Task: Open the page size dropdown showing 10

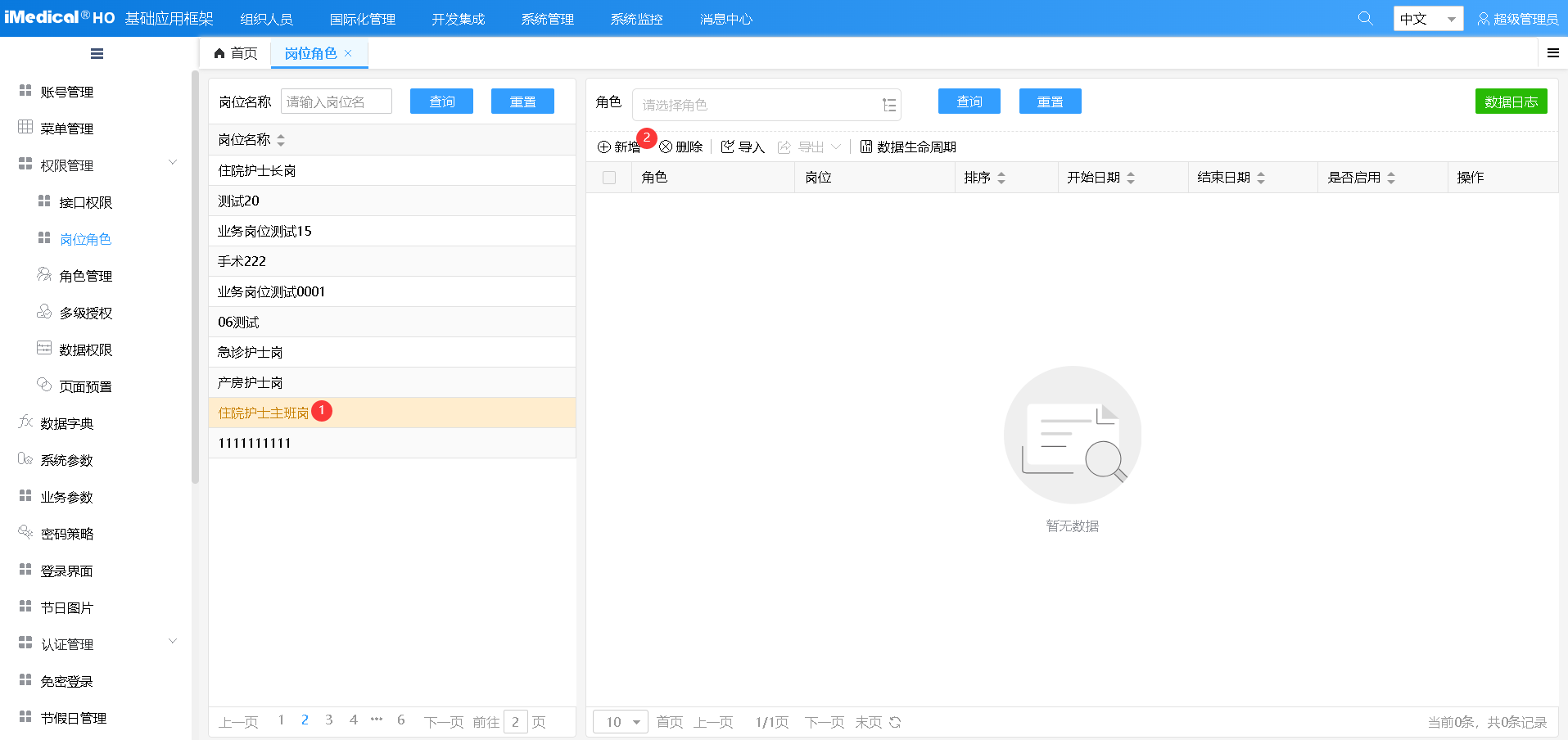Action: pos(621,722)
